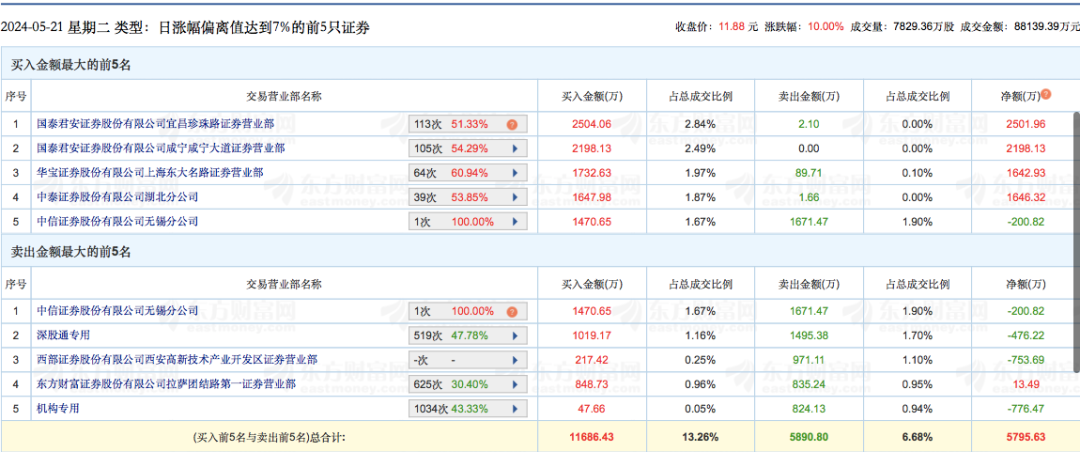1080x452 pixels.
Task: Click net amount -776.47
Action: coord(1025,409)
